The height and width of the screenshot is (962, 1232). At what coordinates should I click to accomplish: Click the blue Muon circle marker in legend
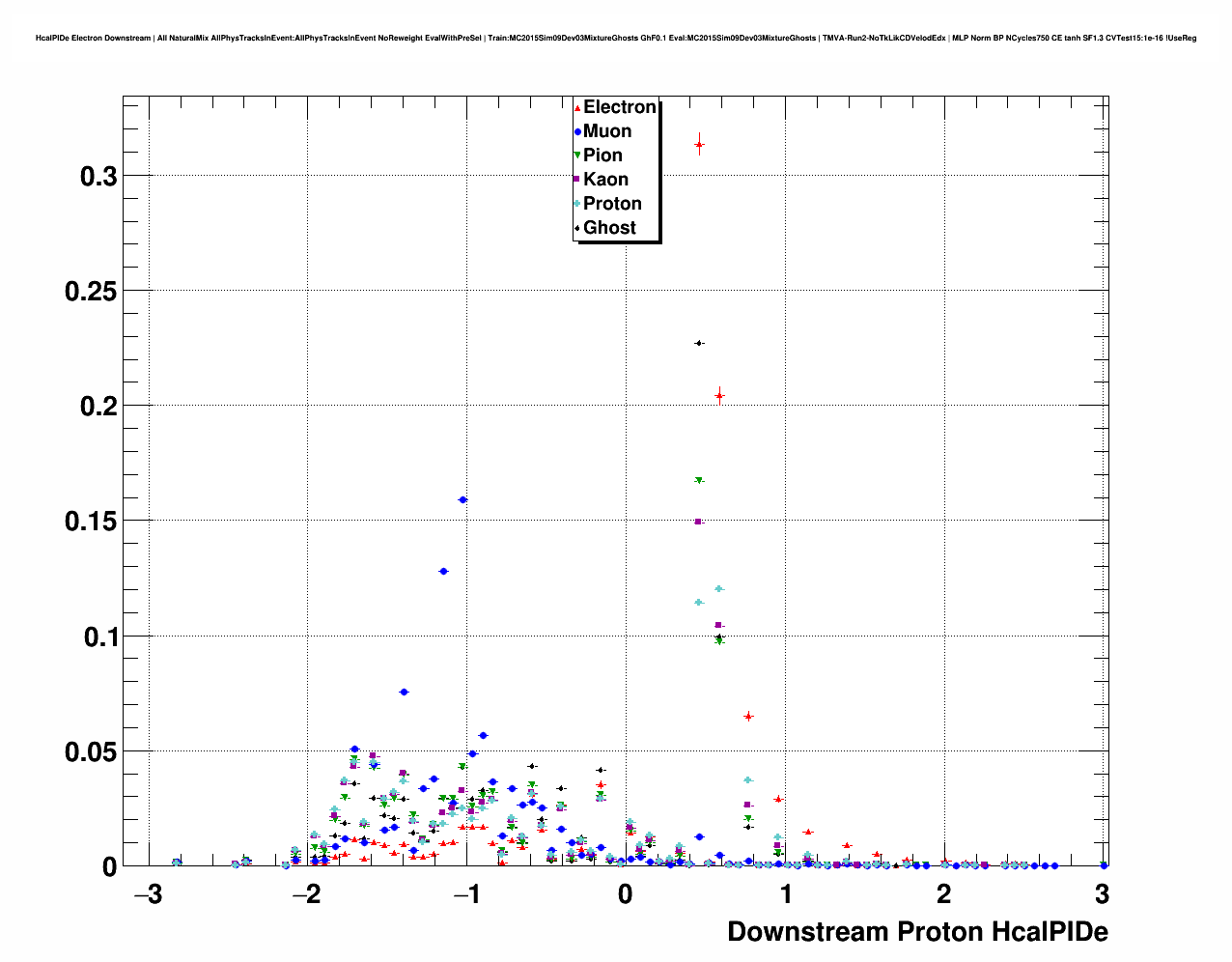pos(577,131)
